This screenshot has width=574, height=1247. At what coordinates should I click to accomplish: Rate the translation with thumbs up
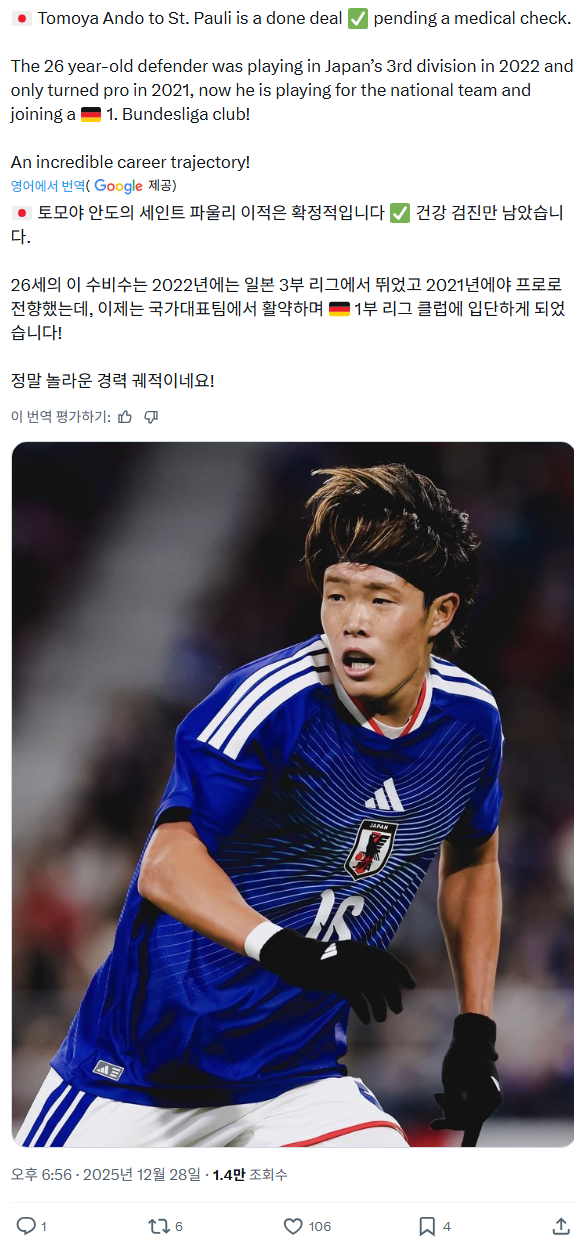click(x=125, y=416)
